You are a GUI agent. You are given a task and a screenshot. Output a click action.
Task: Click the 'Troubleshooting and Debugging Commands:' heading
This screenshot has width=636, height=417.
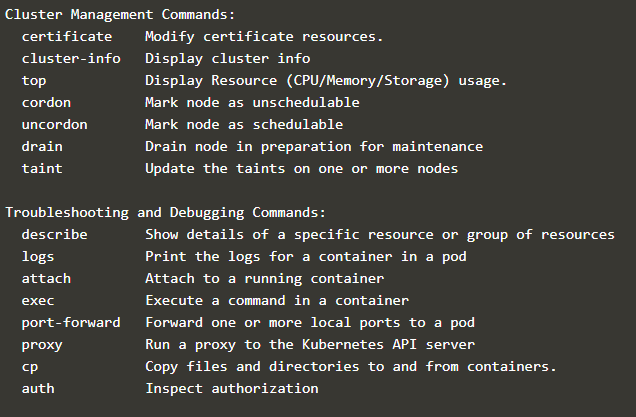click(165, 212)
